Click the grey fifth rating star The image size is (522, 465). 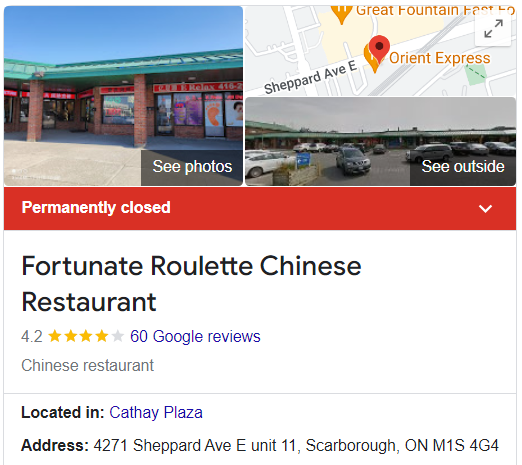click(x=117, y=336)
